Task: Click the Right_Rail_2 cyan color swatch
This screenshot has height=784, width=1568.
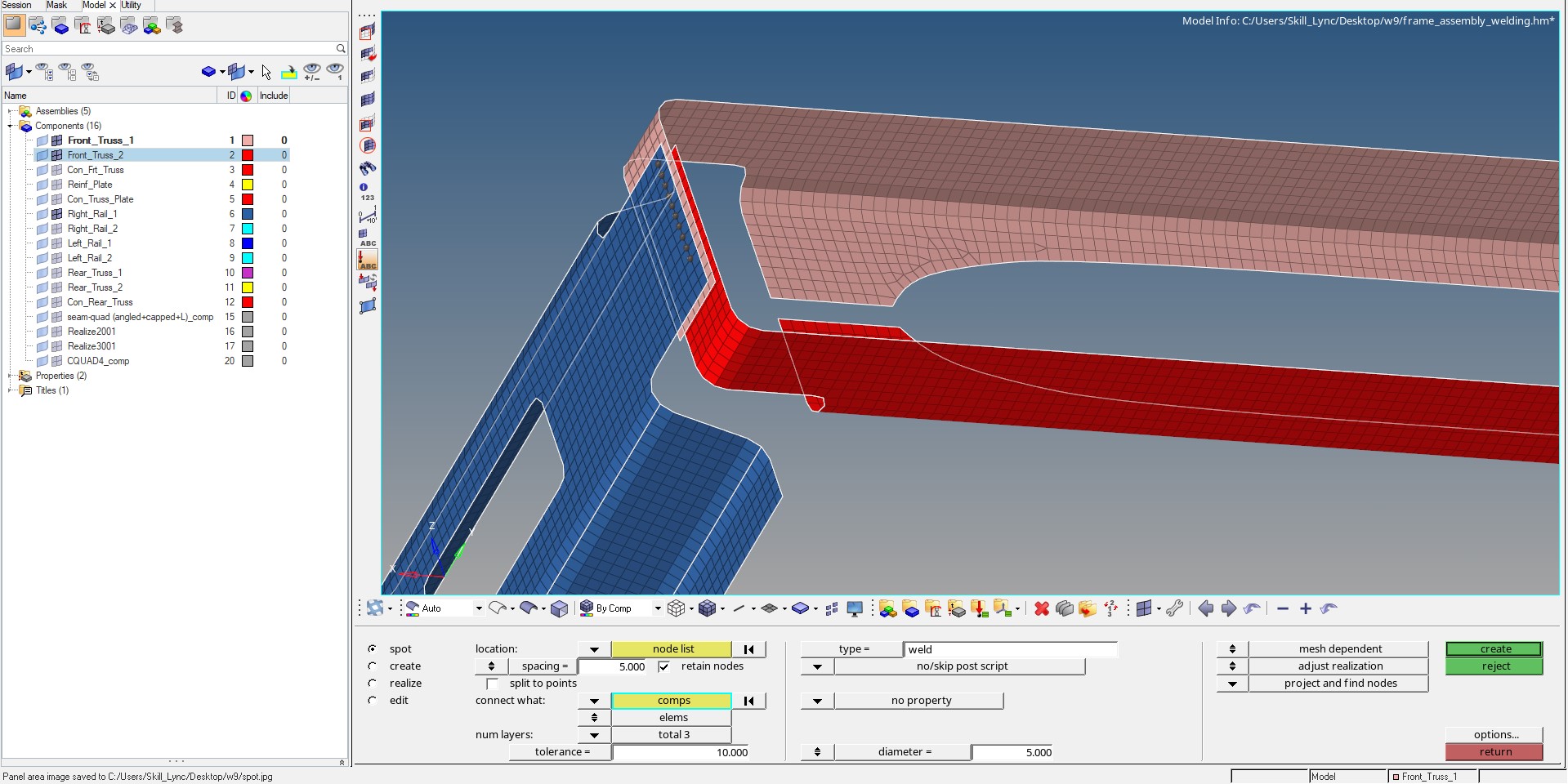Action: tap(247, 229)
